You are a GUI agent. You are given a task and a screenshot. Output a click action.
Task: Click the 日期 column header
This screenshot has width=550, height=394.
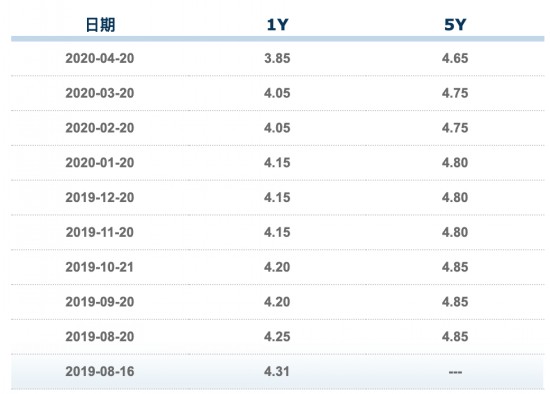coord(100,25)
